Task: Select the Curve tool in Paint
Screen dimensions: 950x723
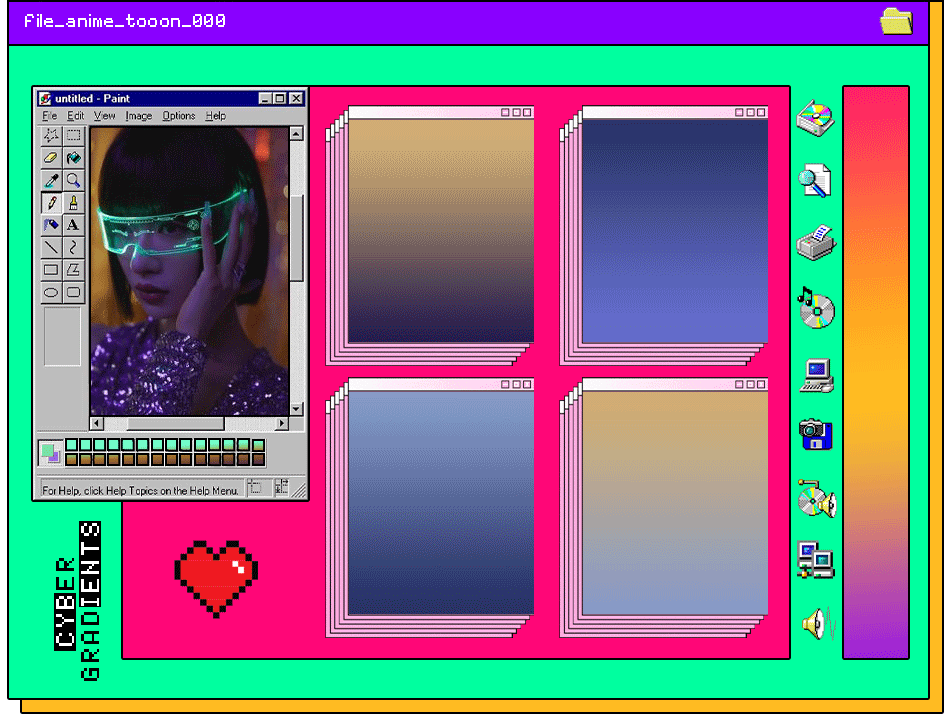Action: tap(73, 247)
